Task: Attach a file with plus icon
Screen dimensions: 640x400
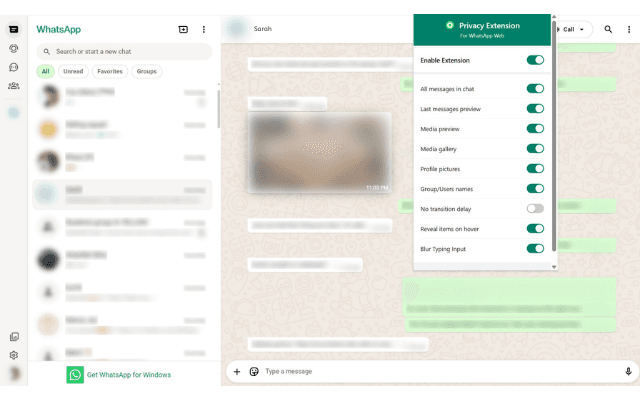Action: coord(237,371)
